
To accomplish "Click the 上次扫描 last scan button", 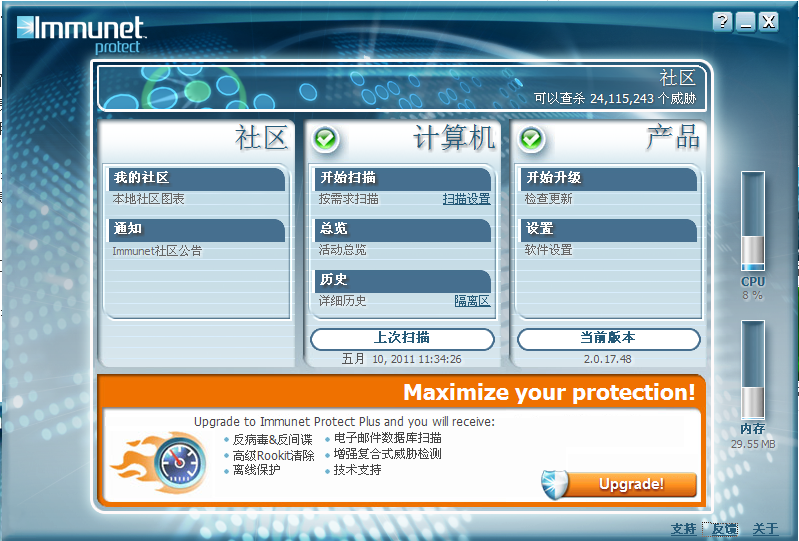I will 402,339.
